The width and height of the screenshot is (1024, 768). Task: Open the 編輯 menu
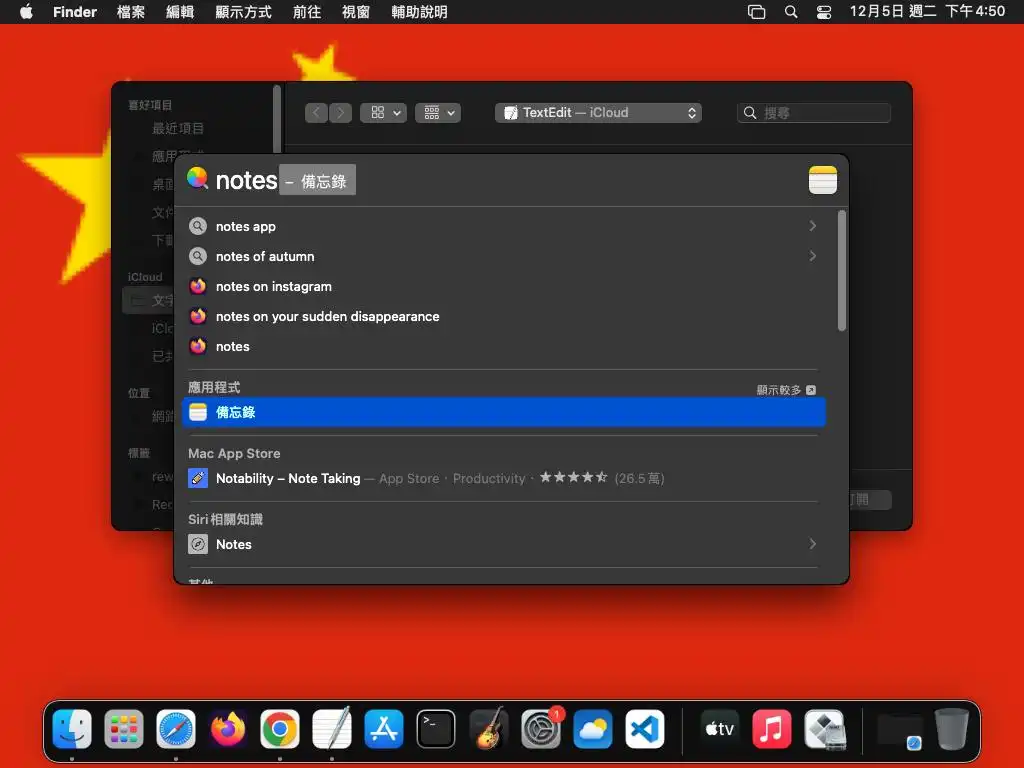click(x=180, y=12)
